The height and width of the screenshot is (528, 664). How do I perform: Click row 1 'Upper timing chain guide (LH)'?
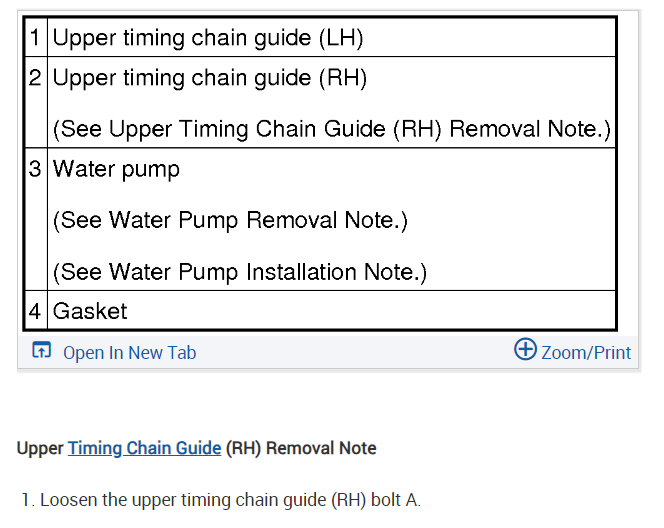pos(207,39)
